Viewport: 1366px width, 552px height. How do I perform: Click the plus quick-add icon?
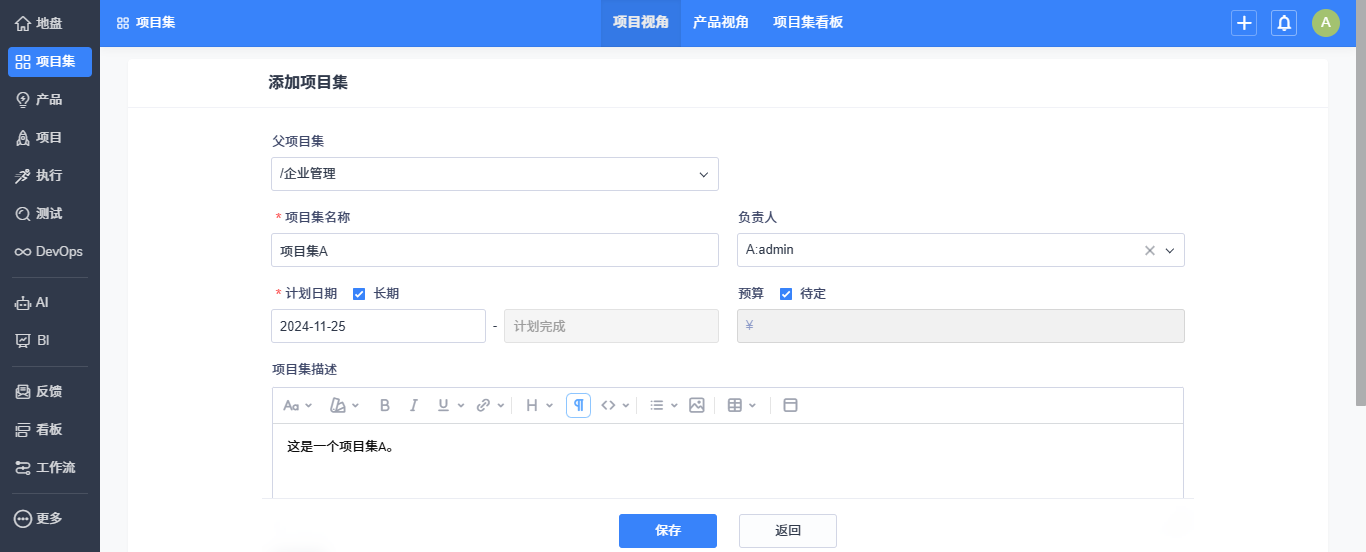1244,23
